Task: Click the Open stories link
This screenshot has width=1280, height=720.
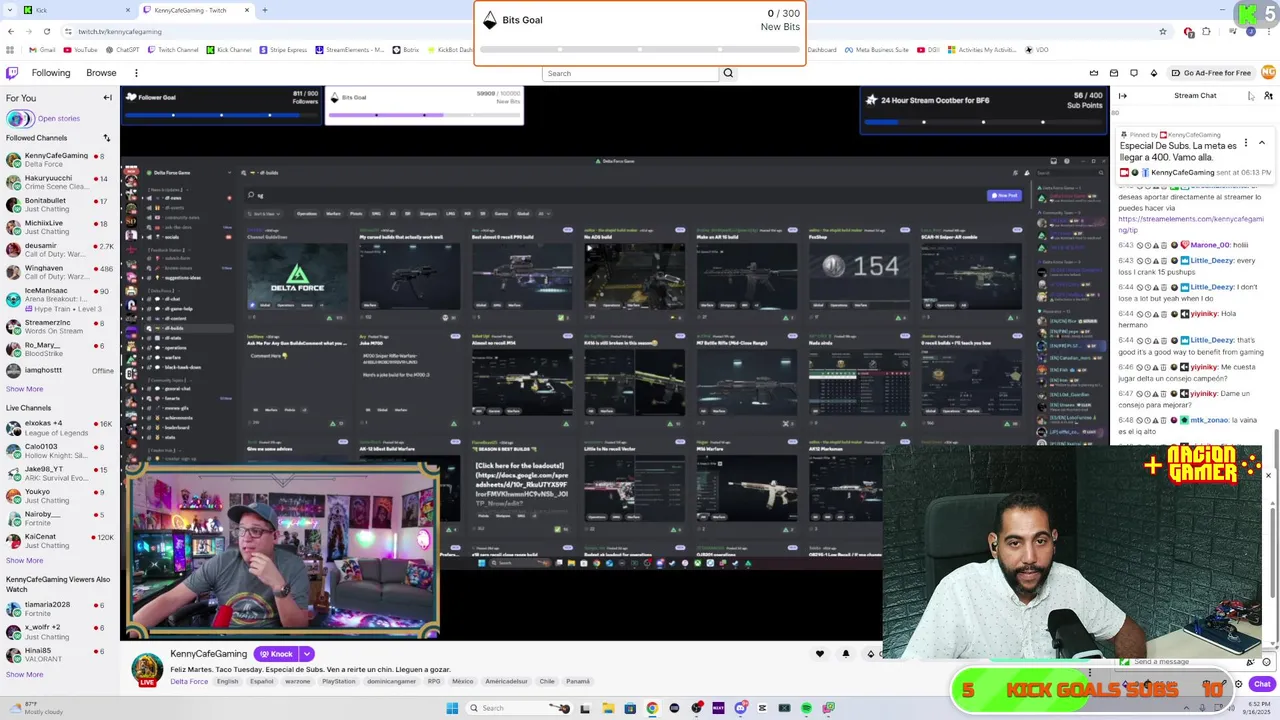Action: pos(59,119)
